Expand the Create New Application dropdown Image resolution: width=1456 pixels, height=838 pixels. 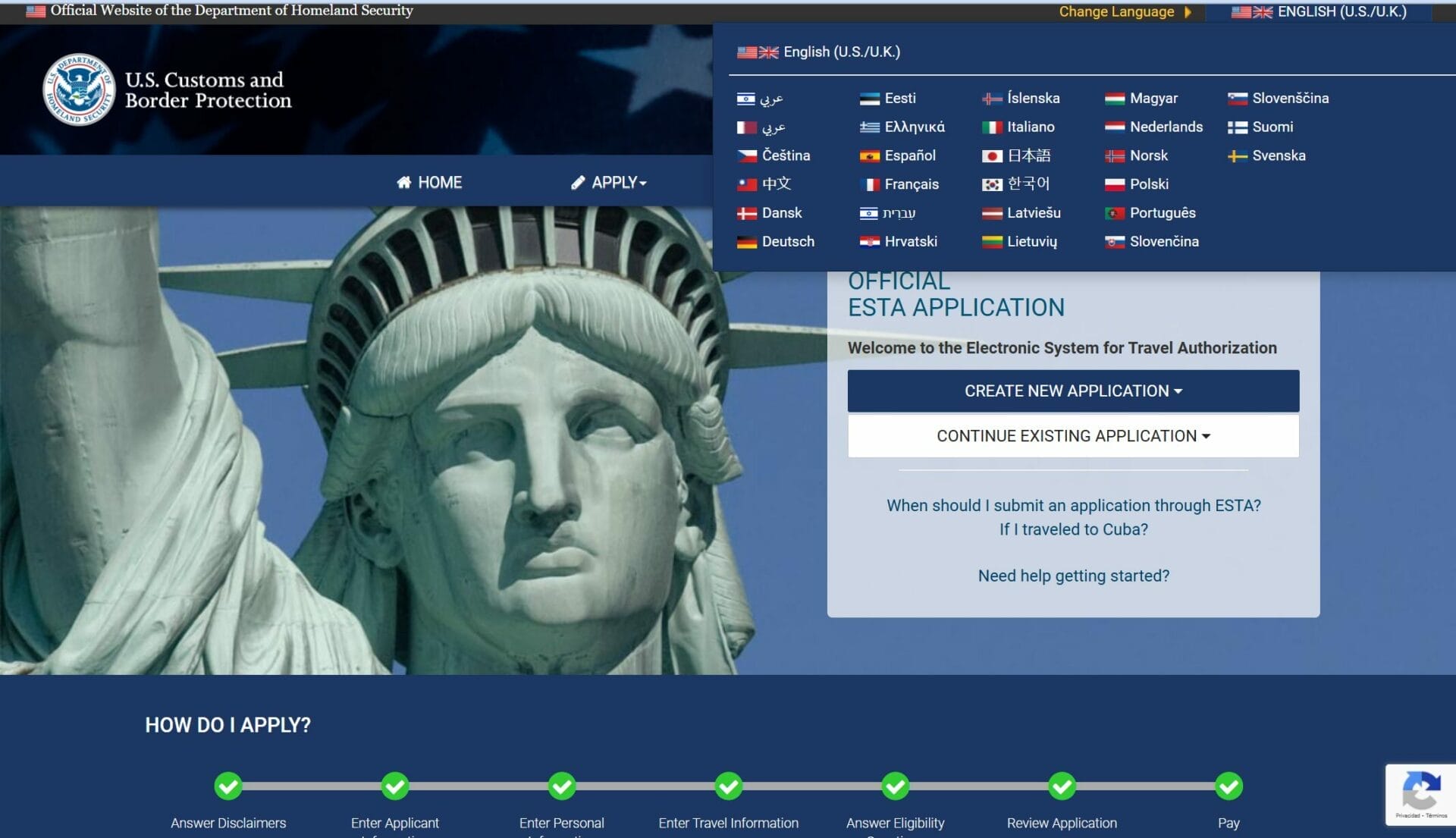(x=1073, y=391)
